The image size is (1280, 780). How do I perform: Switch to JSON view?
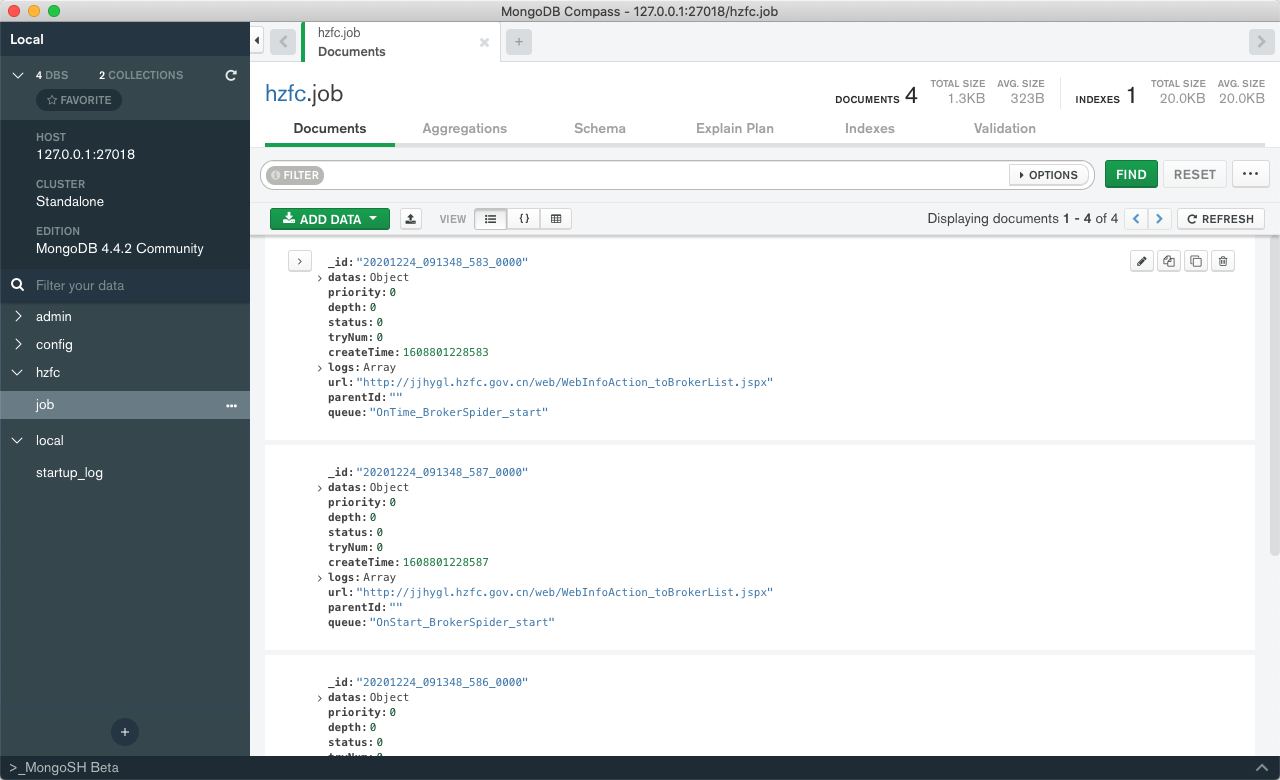[523, 219]
